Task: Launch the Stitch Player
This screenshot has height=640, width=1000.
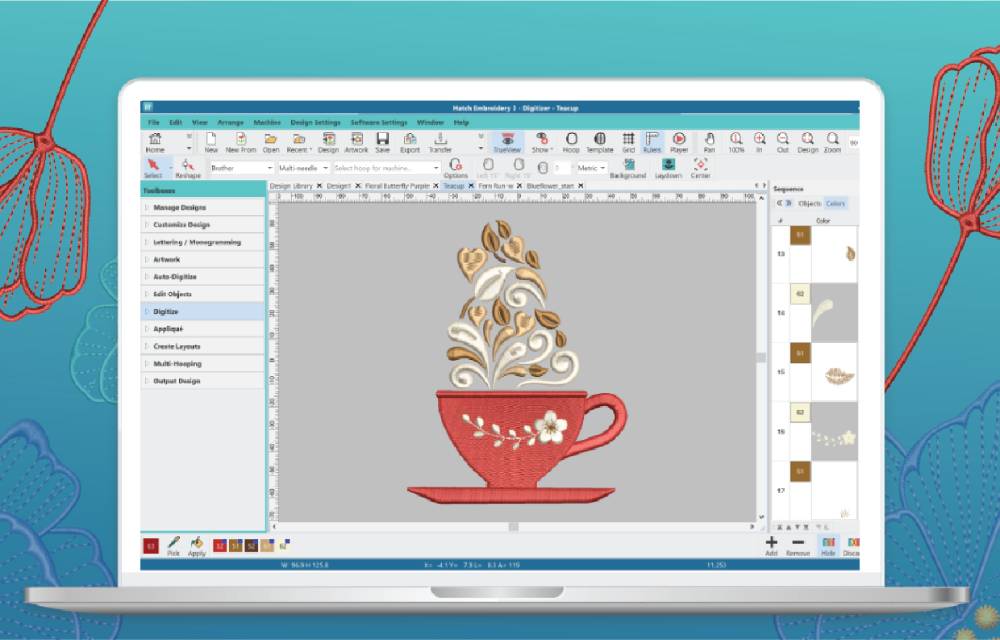Action: (x=678, y=141)
